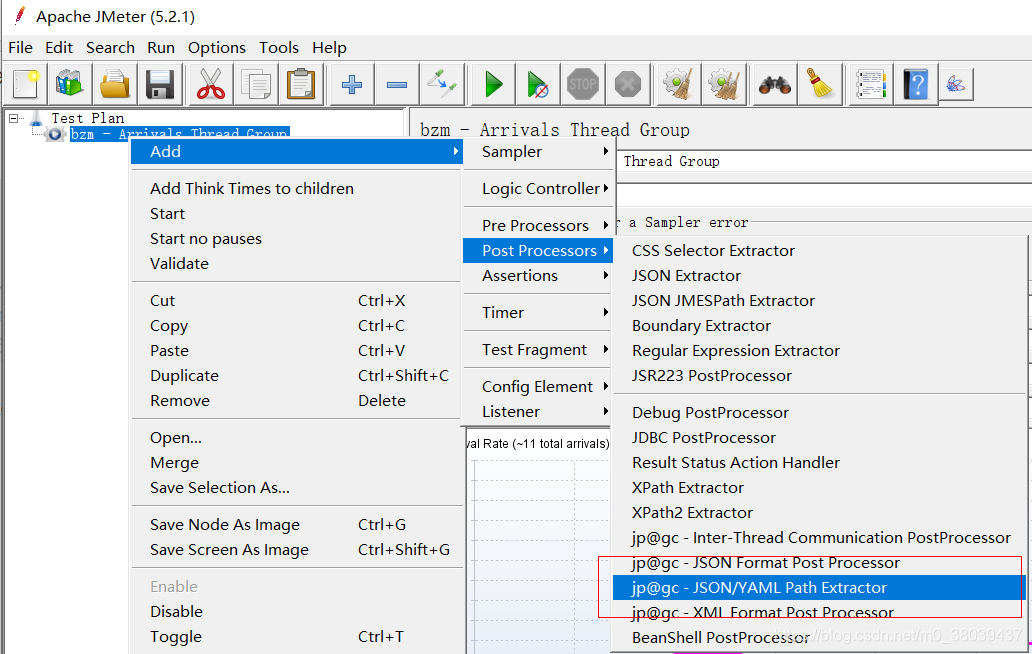This screenshot has height=654, width=1032.
Task: Choose Save Selection As... option
Action: point(296,488)
